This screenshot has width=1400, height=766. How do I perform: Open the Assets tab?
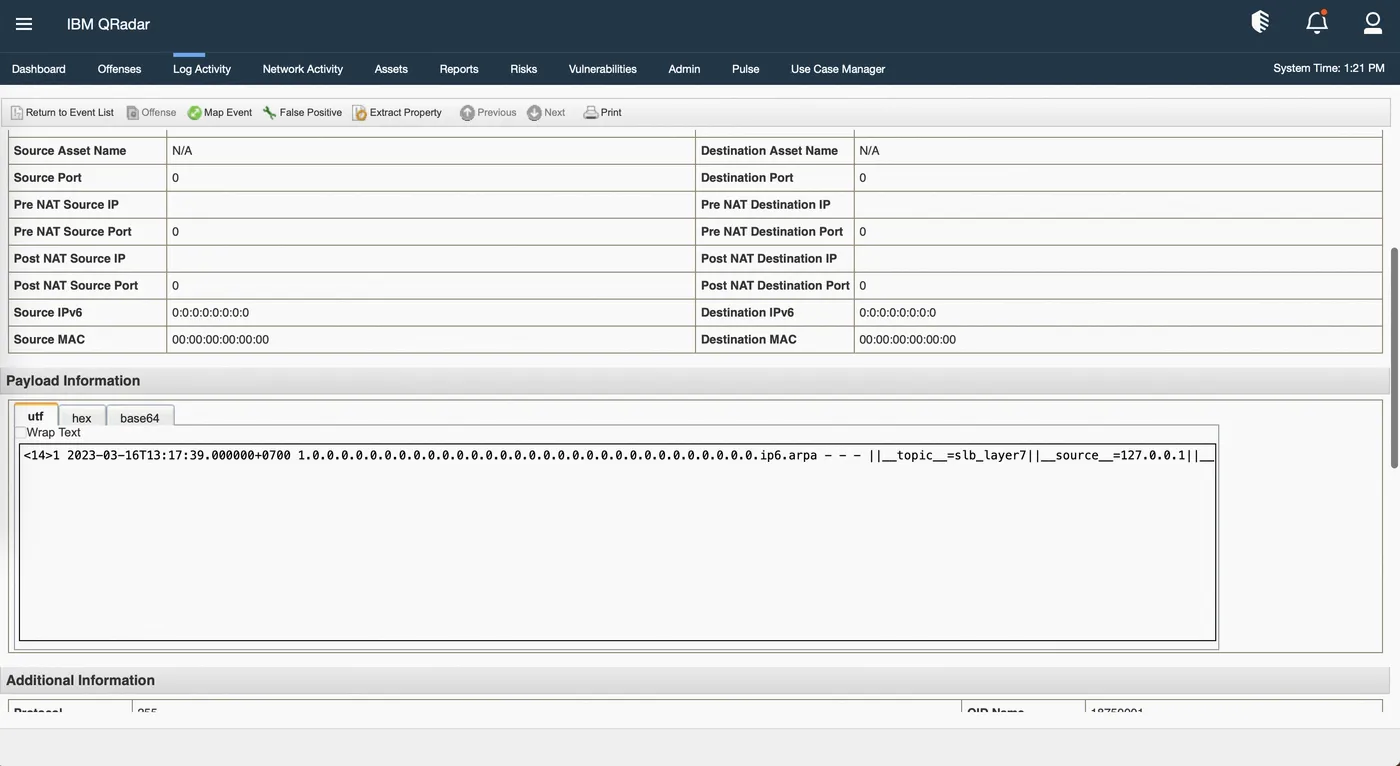(x=391, y=69)
